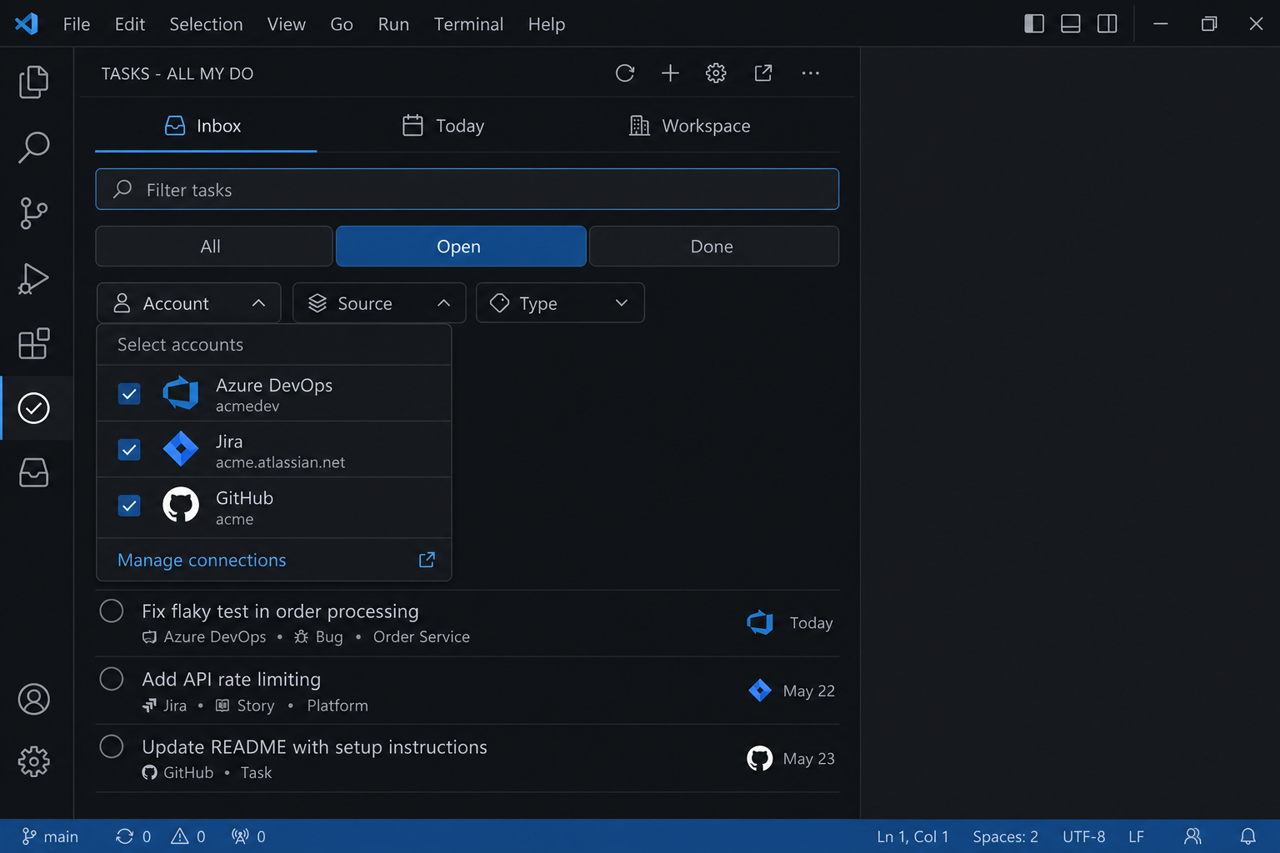Image resolution: width=1280 pixels, height=853 pixels.
Task: Click the VS Code logo icon
Action: [x=27, y=24]
